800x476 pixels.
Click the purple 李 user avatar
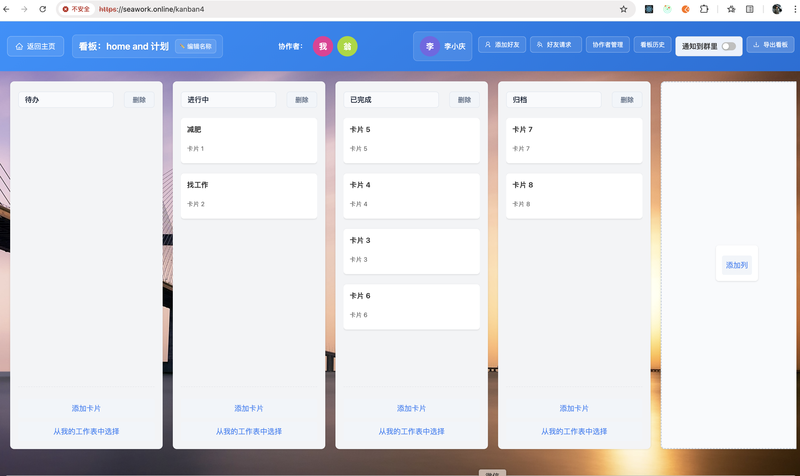point(430,46)
